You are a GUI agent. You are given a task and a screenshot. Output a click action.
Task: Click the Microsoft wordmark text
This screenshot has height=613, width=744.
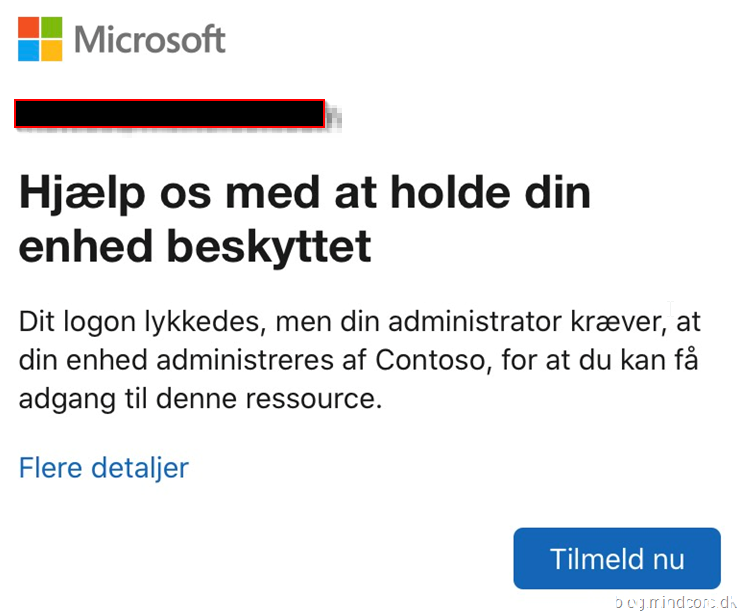(150, 40)
